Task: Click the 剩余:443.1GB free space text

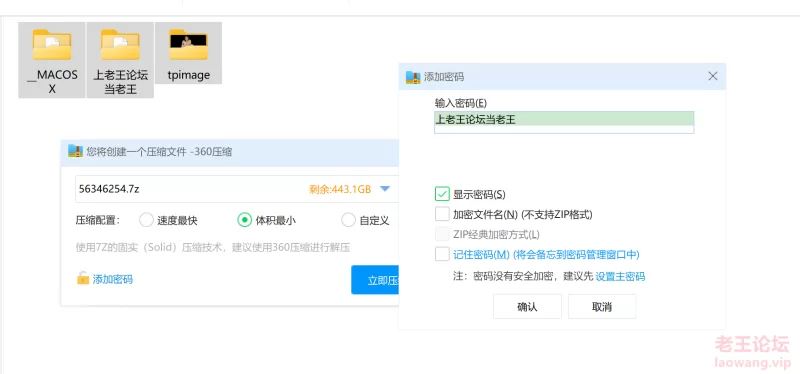Action: (340, 189)
